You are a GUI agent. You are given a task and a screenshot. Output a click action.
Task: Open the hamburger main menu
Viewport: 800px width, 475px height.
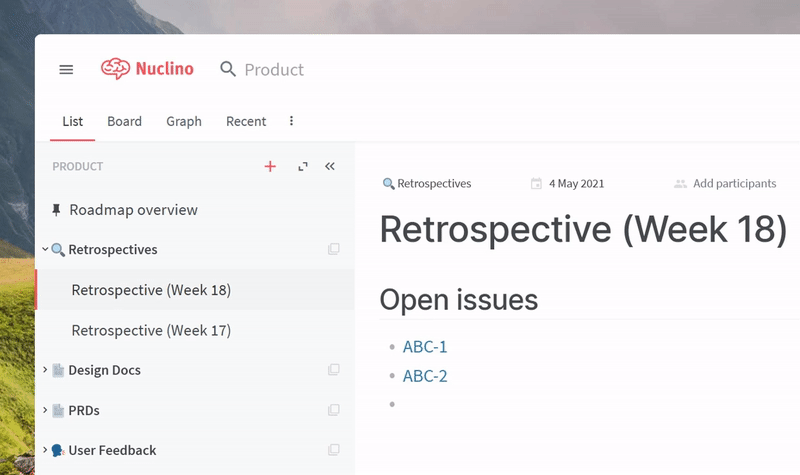[x=66, y=69]
